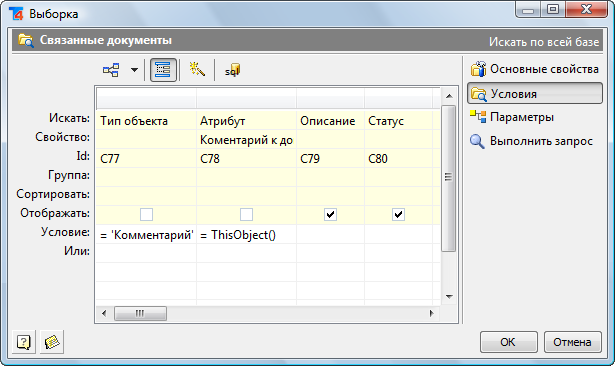
Task: Click the C77 Id cell
Action: 146,158
